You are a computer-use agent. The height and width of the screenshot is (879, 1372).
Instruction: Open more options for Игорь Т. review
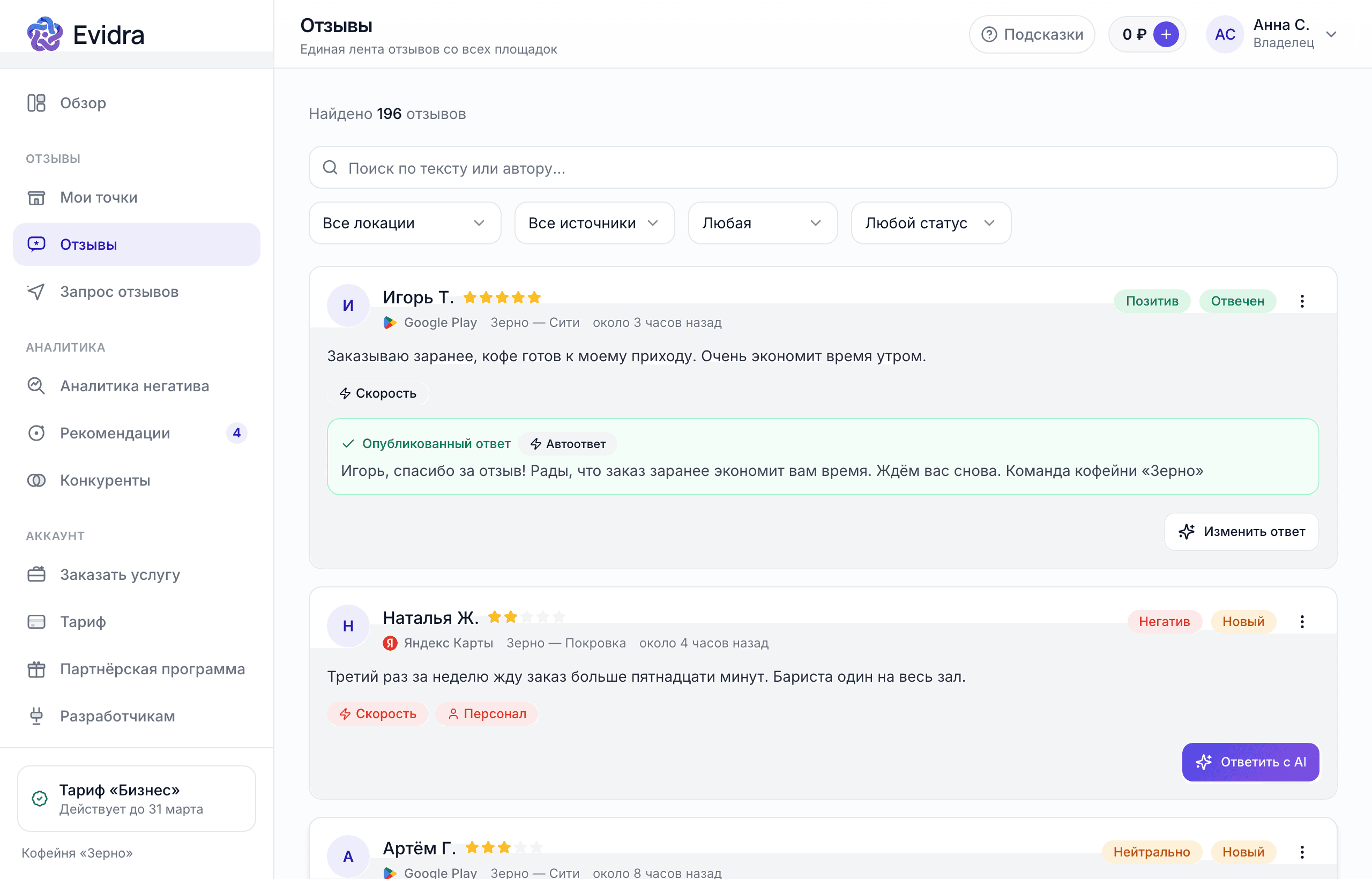click(x=1302, y=301)
